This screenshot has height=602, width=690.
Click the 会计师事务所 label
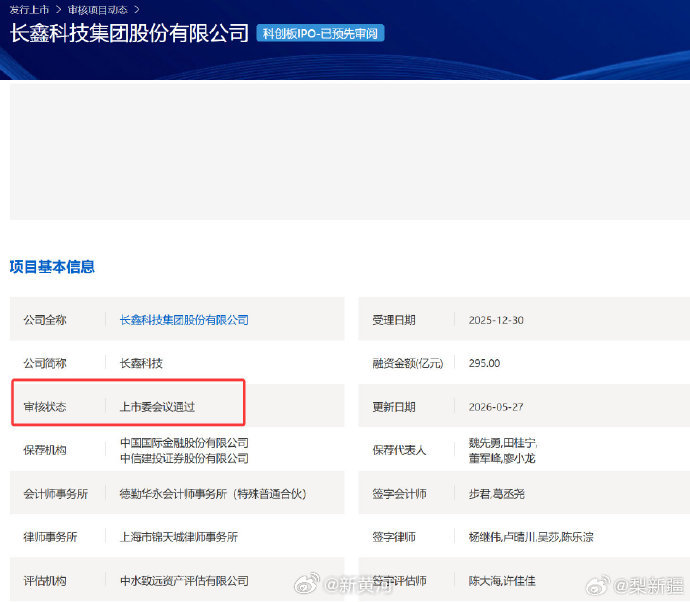(x=55, y=494)
